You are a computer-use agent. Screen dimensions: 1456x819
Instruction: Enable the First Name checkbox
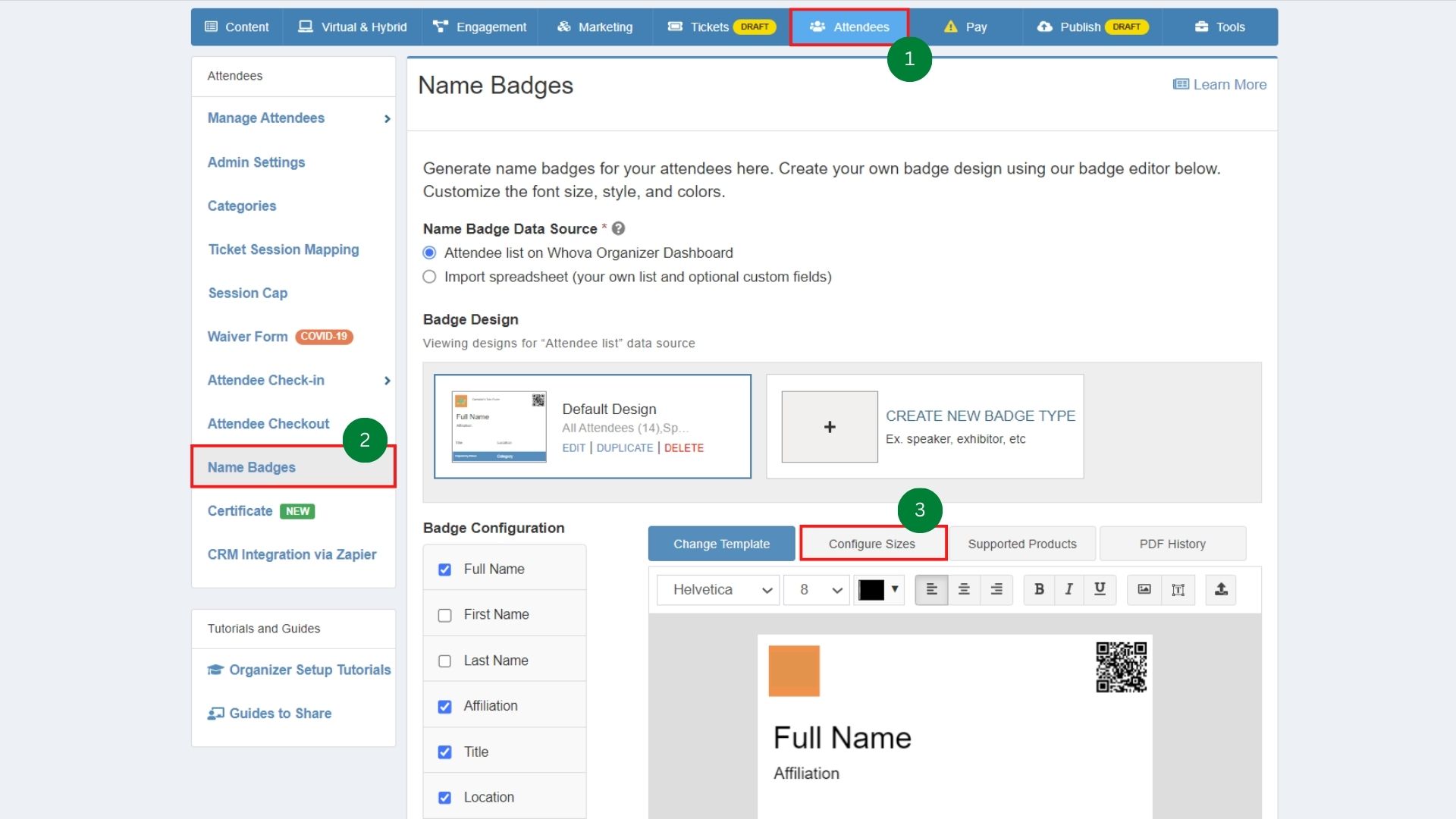click(x=444, y=615)
